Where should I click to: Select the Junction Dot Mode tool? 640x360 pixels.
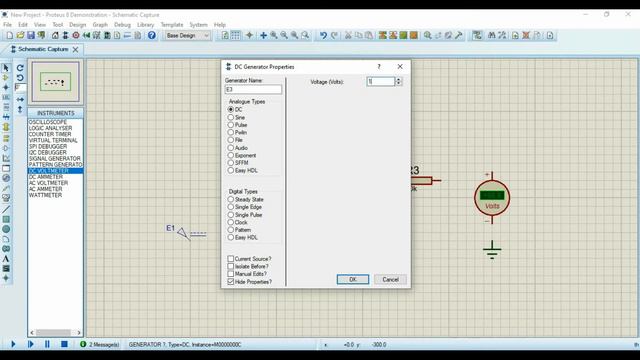(x=6, y=87)
